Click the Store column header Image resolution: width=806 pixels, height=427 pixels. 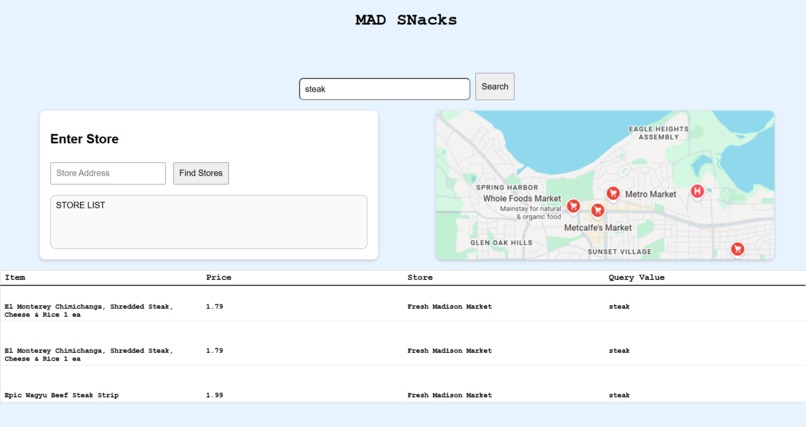click(x=420, y=277)
